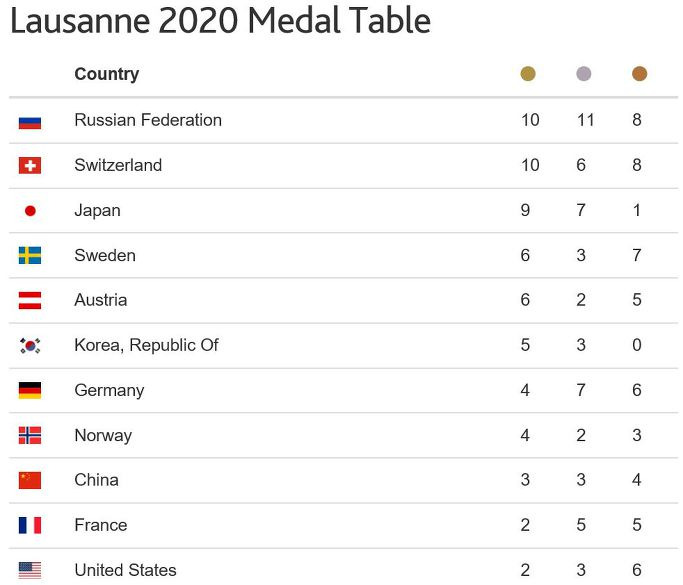Open the Switzerland country link
The height and width of the screenshot is (585, 683).
coord(118,165)
